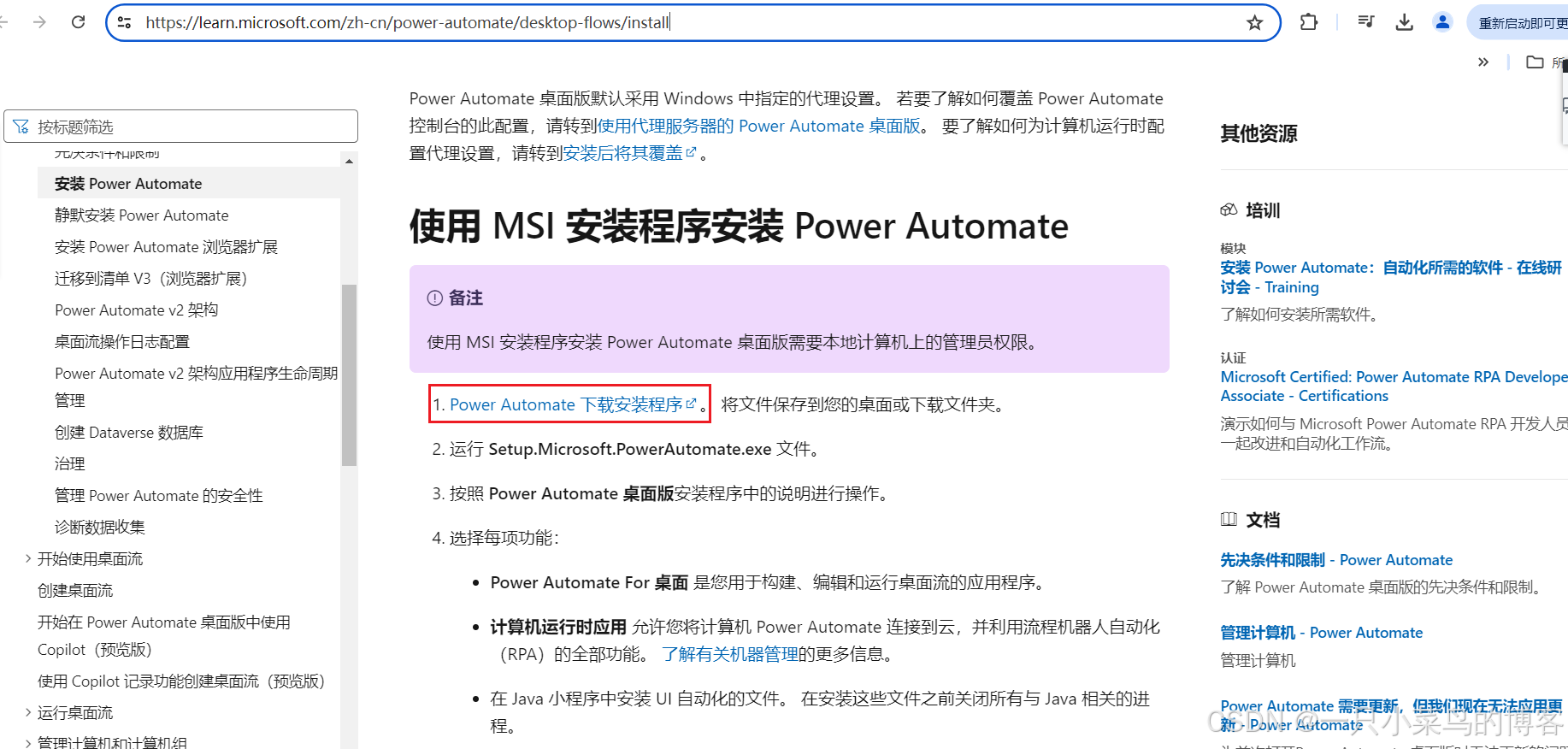Open site information icon in address bar
The height and width of the screenshot is (749, 1568).
[125, 22]
